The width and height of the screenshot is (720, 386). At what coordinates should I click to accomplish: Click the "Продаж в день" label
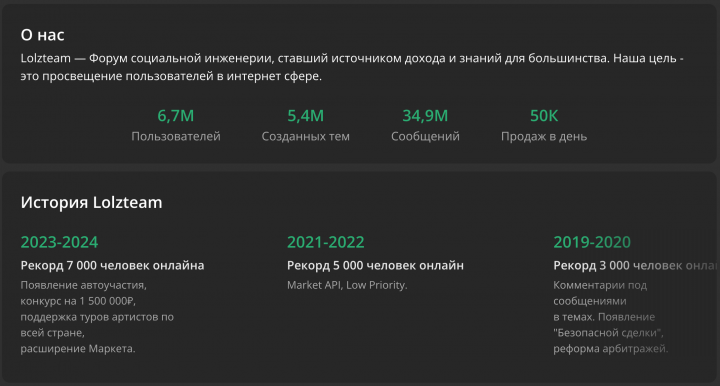point(544,136)
